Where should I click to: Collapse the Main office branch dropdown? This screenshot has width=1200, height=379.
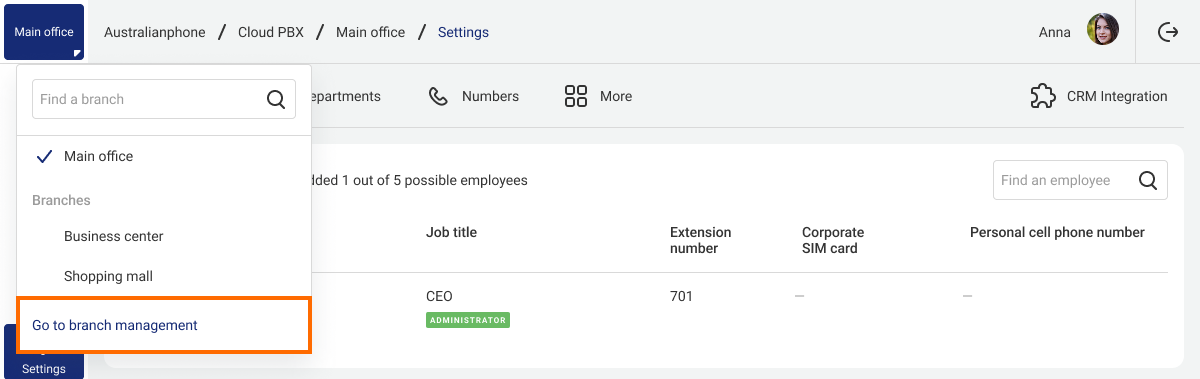(x=43, y=32)
